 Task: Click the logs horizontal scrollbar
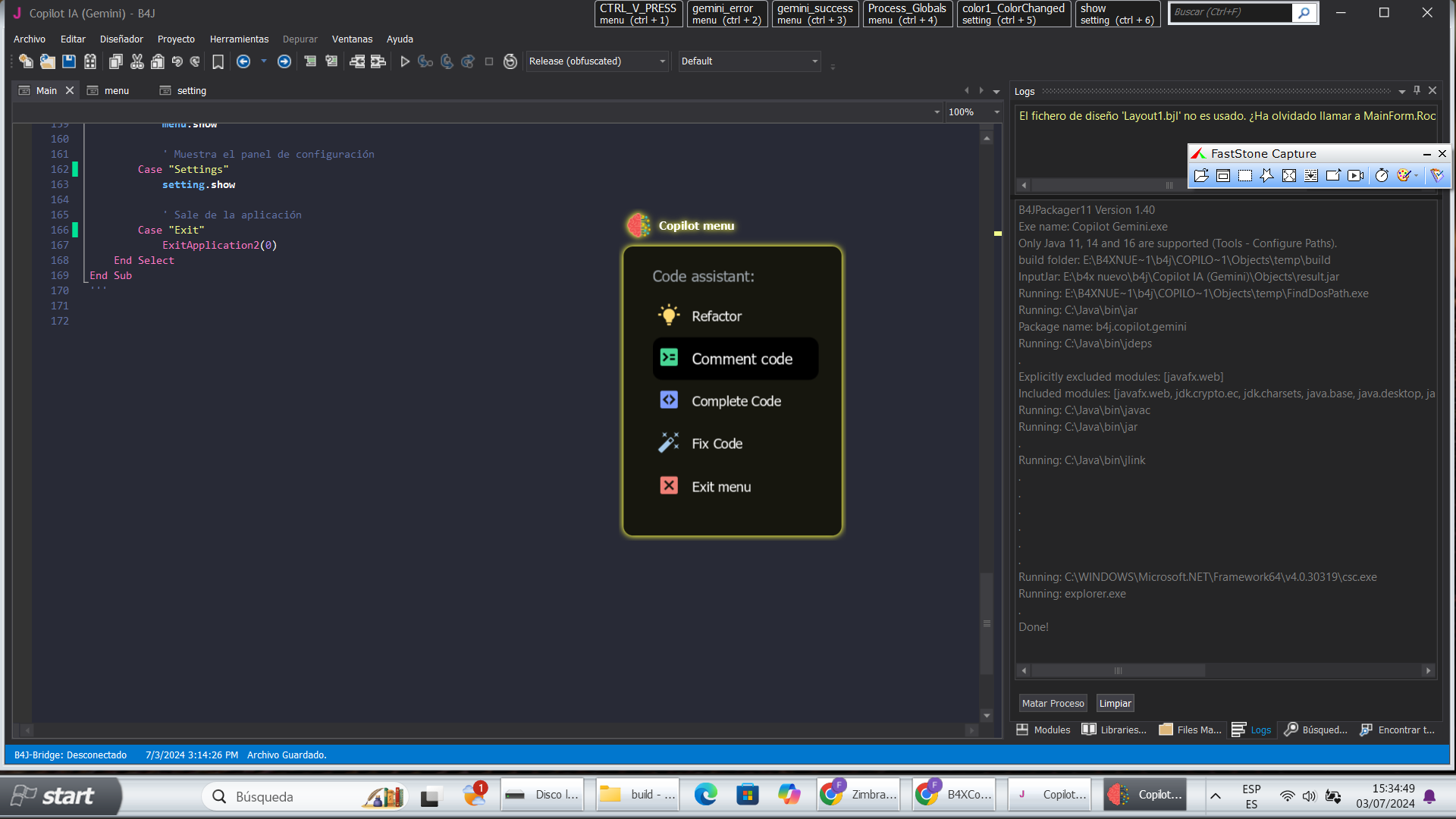[x=1119, y=670]
